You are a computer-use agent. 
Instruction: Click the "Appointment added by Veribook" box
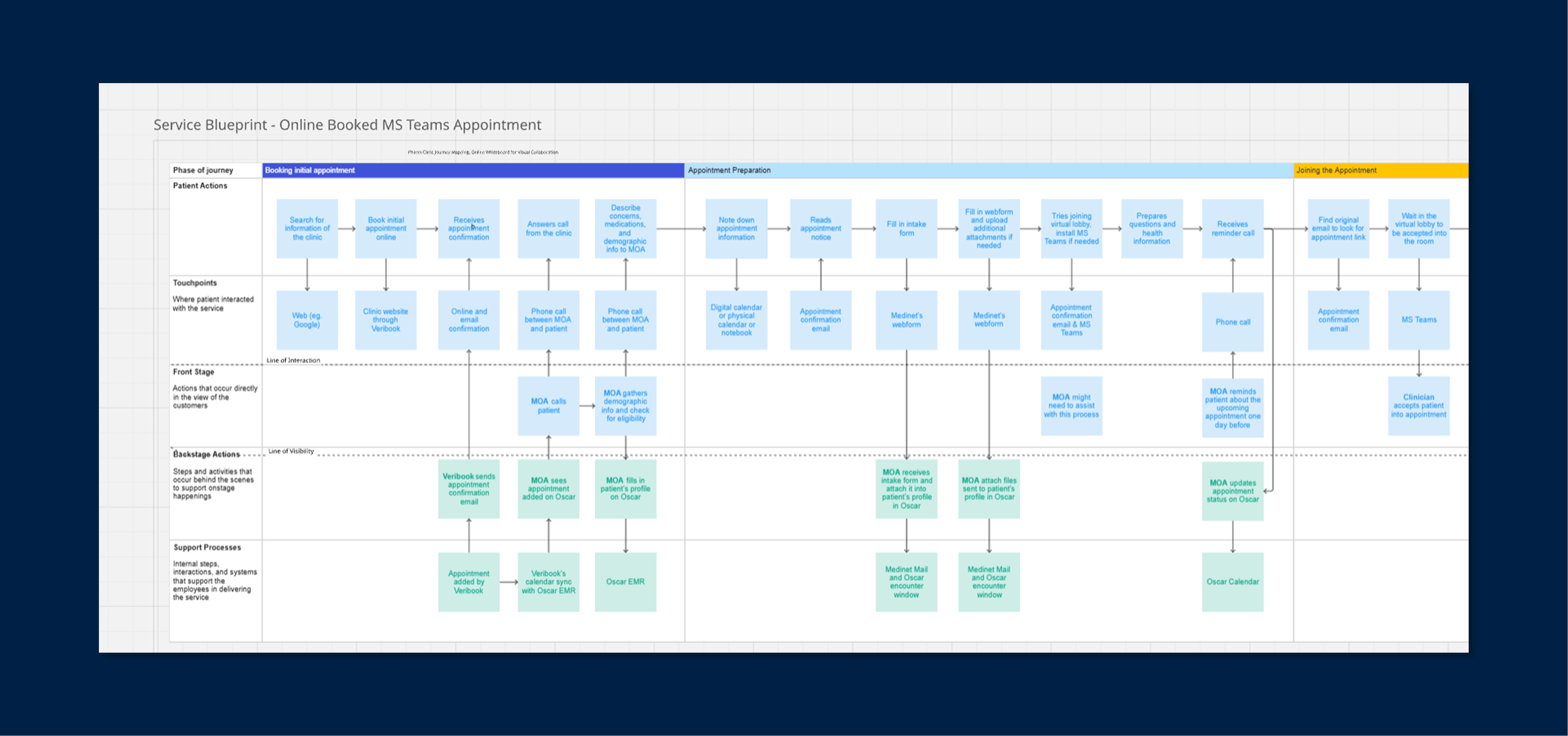(469, 582)
